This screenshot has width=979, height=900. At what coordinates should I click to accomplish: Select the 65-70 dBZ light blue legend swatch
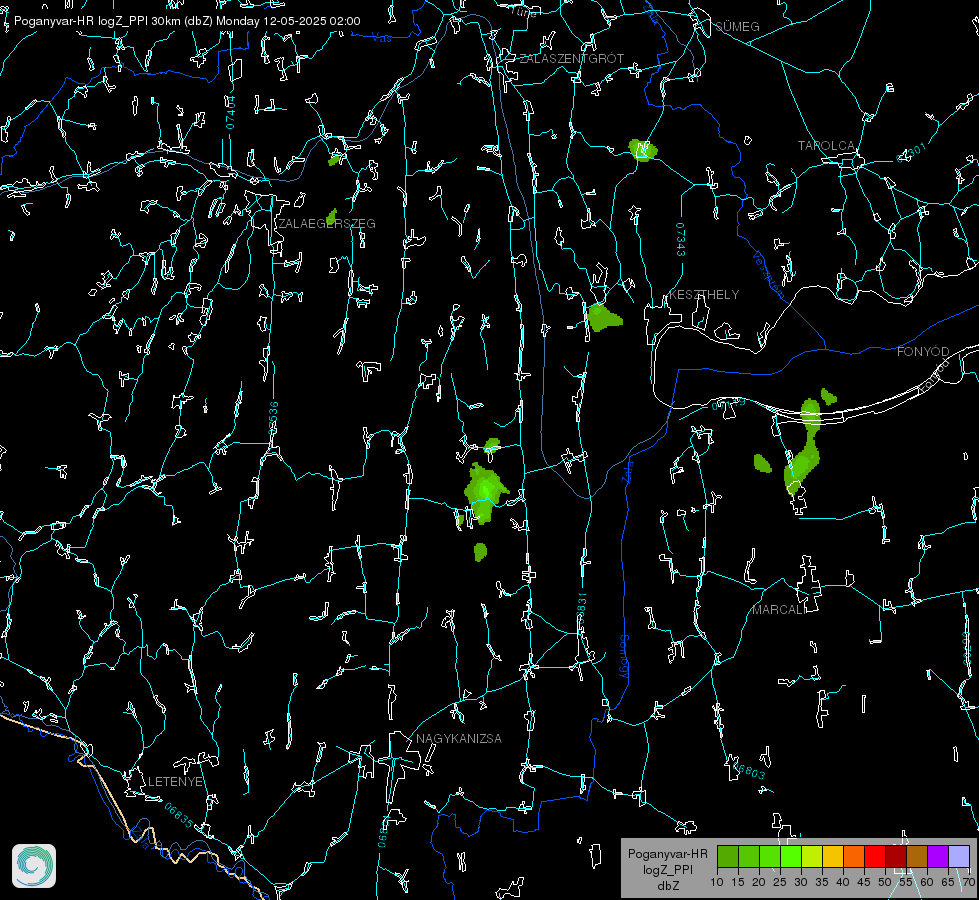[958, 856]
